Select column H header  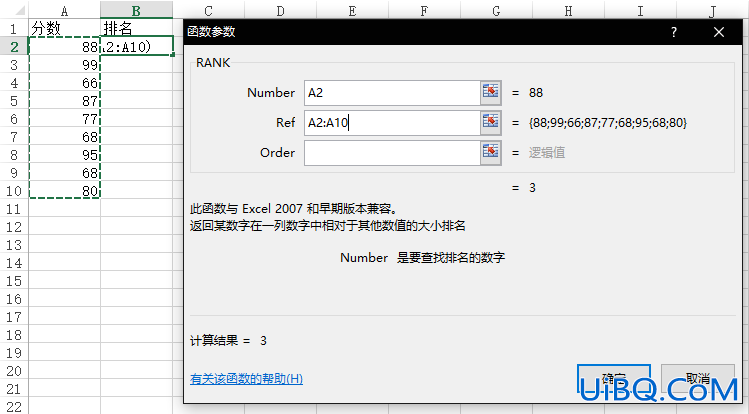click(568, 11)
